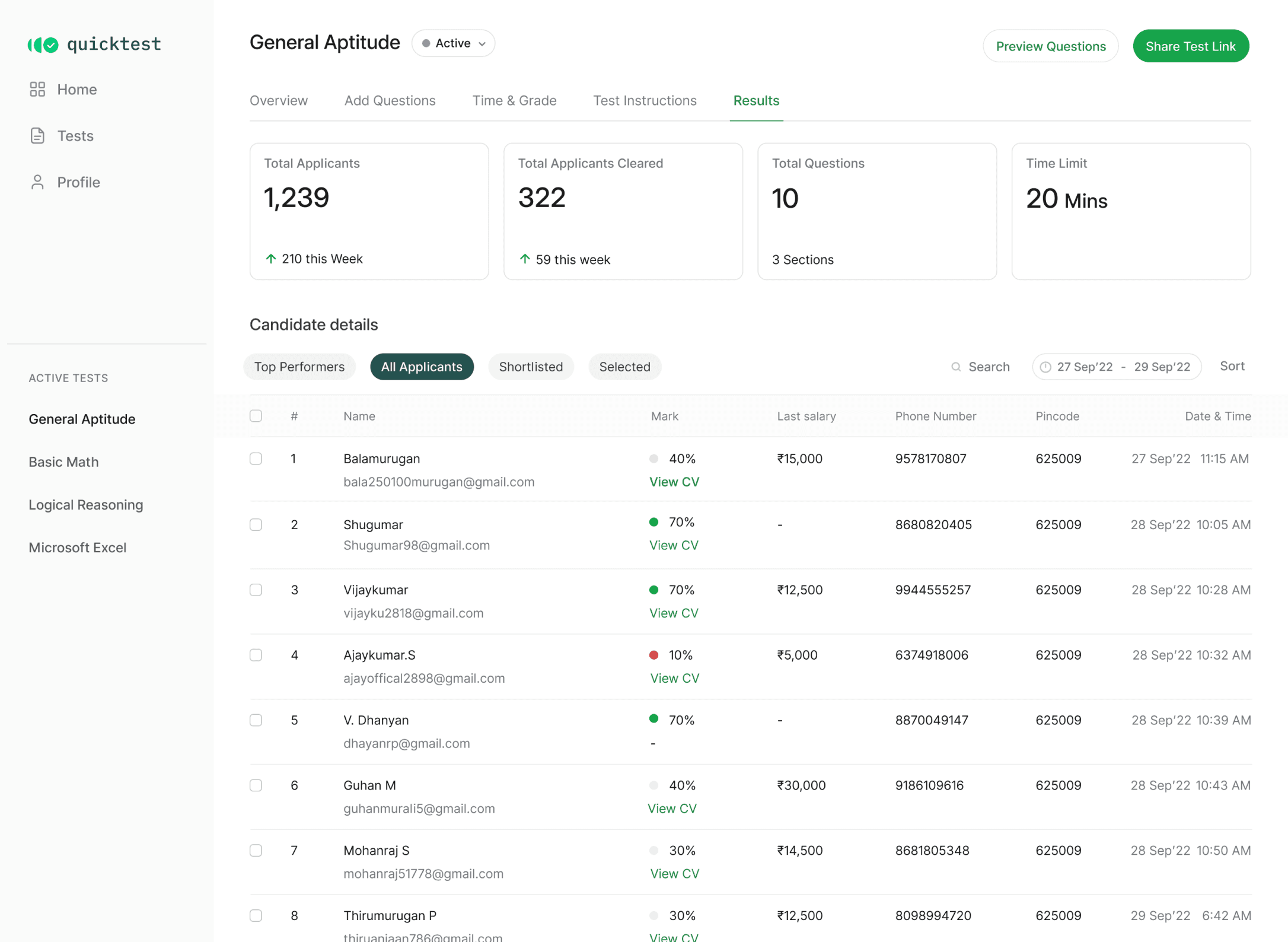This screenshot has width=1288, height=942.
Task: Open Logical Reasoning in active tests
Action: (86, 505)
